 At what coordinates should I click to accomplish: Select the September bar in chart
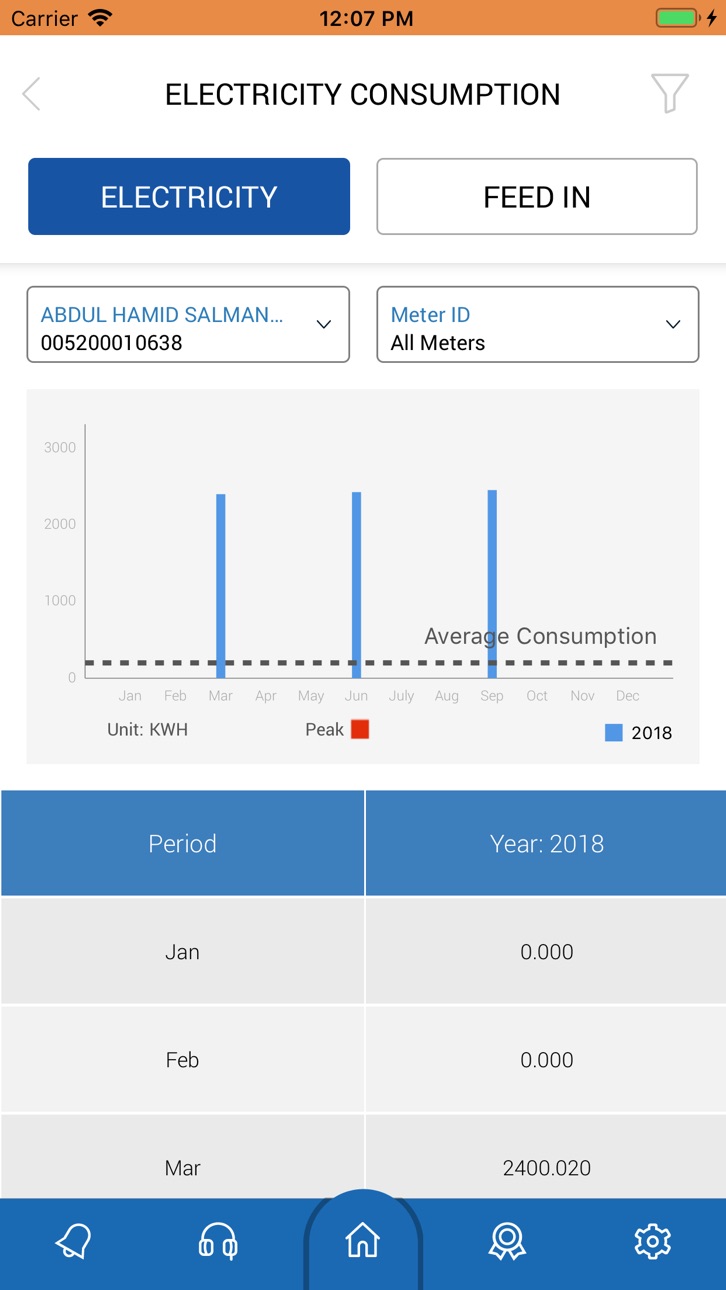pyautogui.click(x=492, y=584)
